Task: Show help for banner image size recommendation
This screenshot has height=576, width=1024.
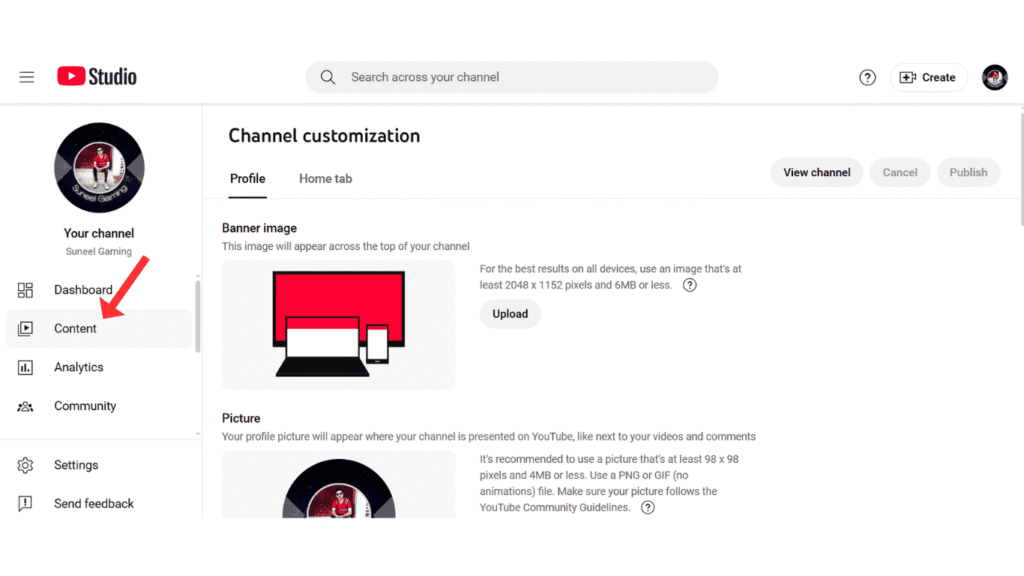Action: pyautogui.click(x=689, y=285)
